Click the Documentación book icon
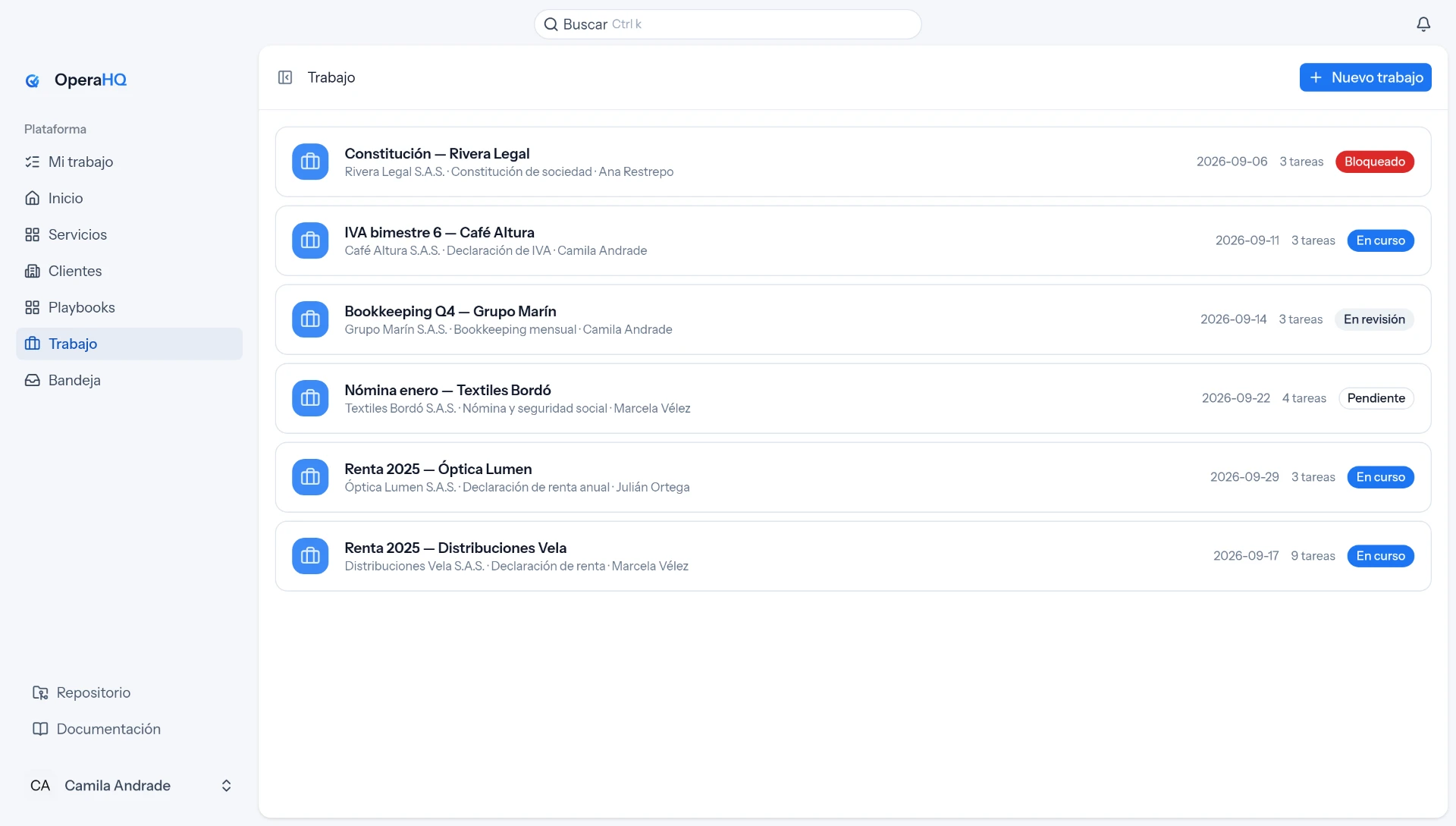Screen dimensions: 1456x826 (40, 729)
